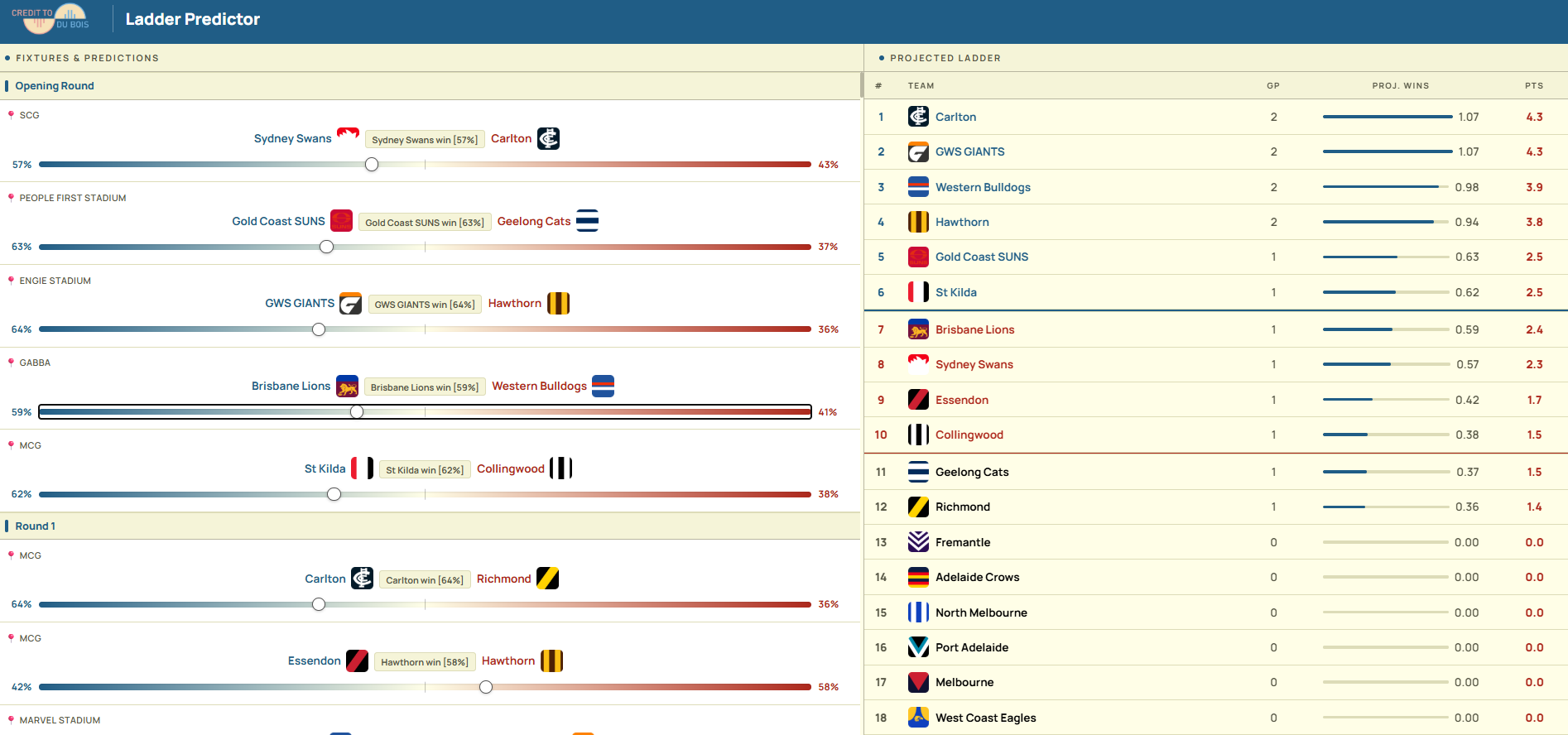The image size is (1568, 735).
Task: Click Brisbane Lions logo in Gabba fixture
Action: [x=347, y=387]
